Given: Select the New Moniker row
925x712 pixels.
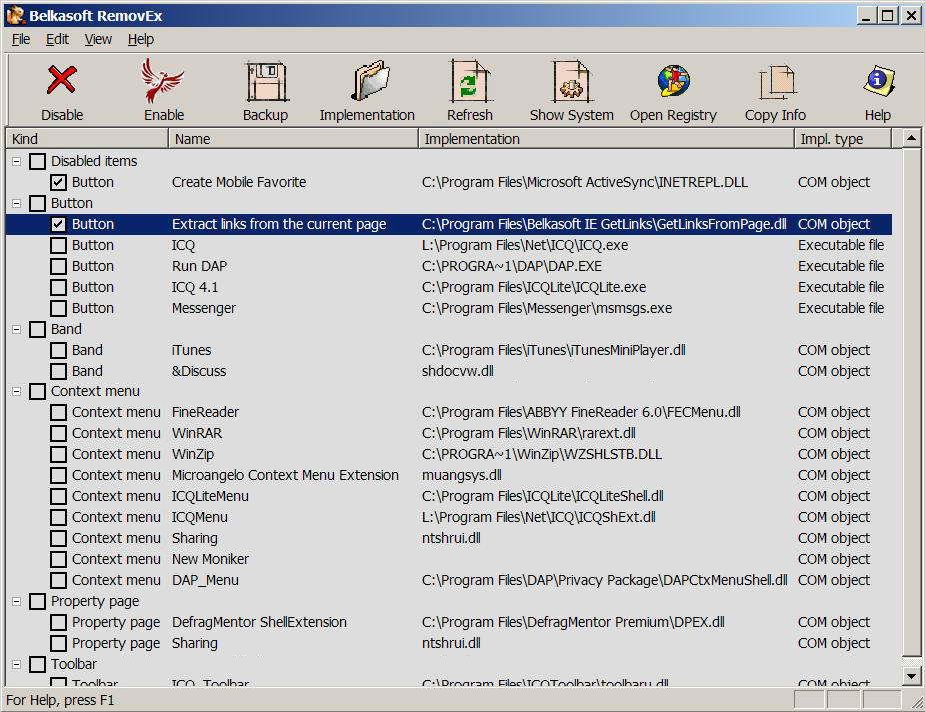Looking at the screenshot, I should pos(448,559).
